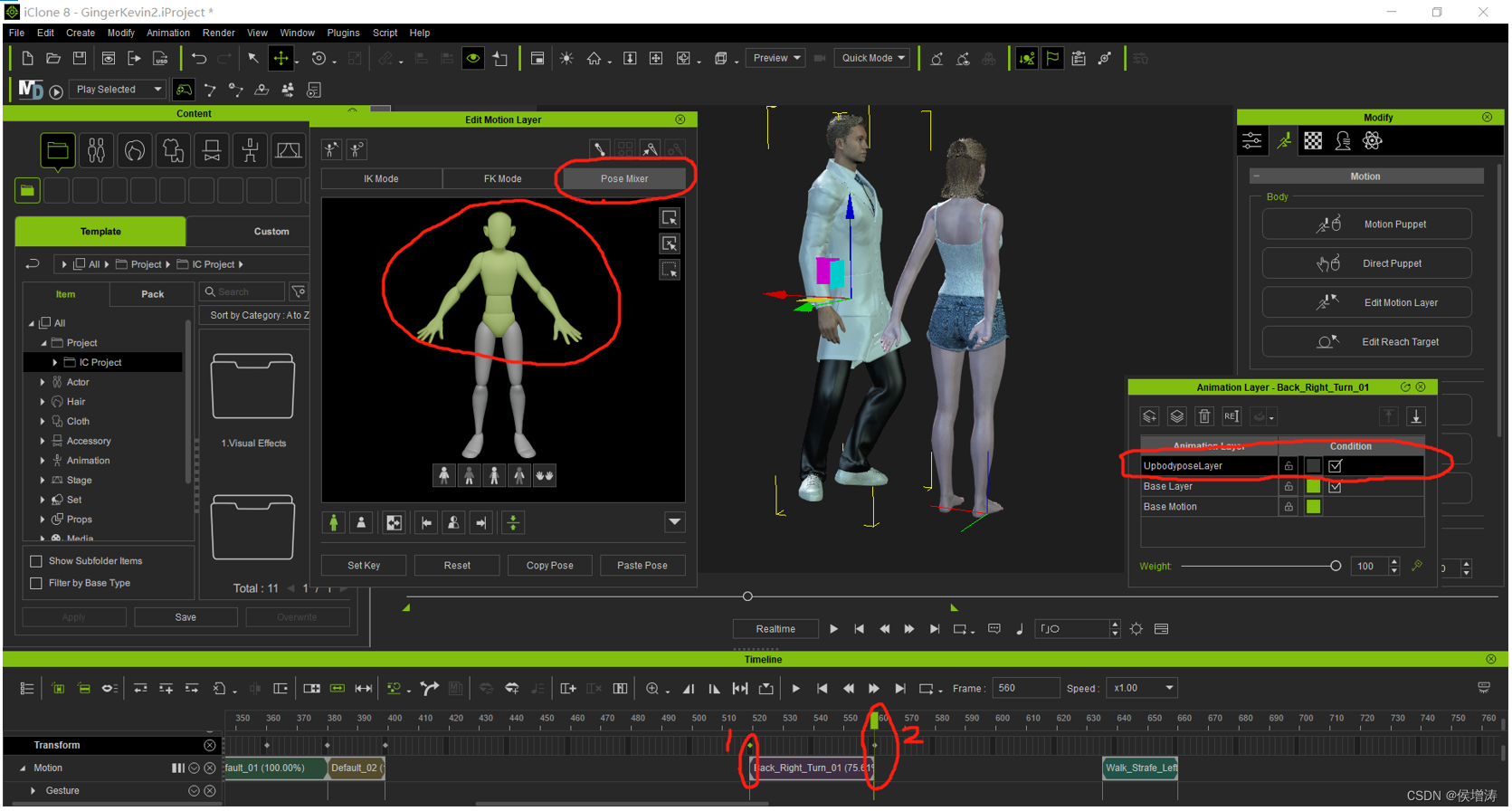This screenshot has height=811, width=1512.
Task: Zoom in the timeline with magnifier icon
Action: (x=652, y=689)
